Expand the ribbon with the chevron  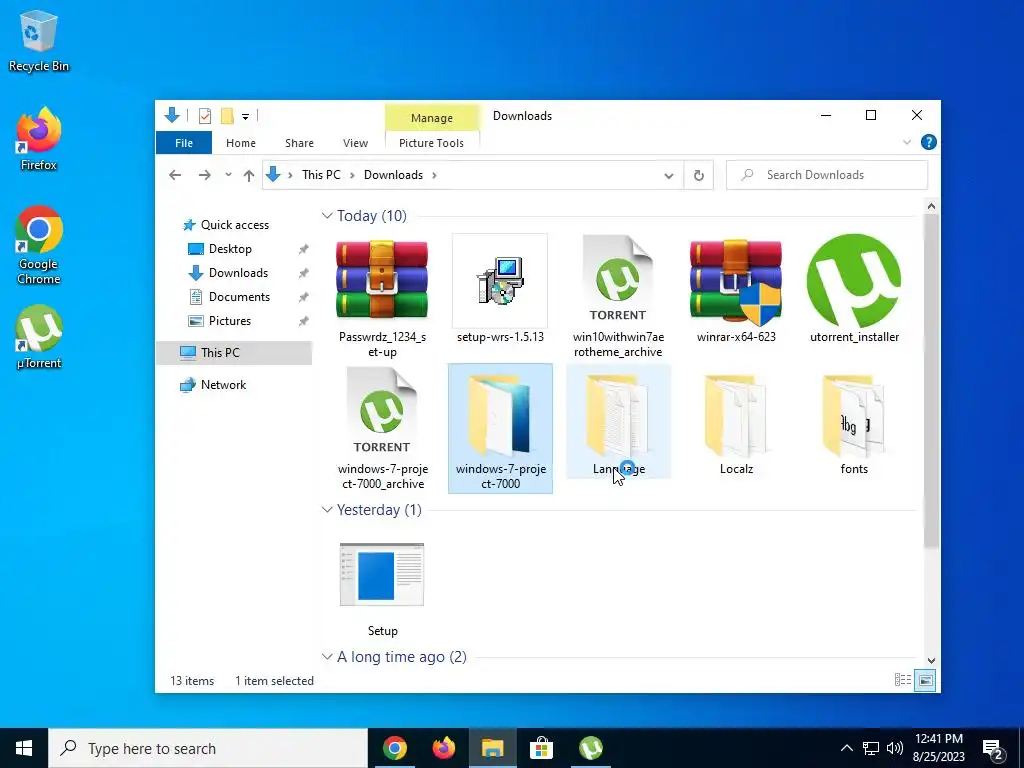pos(906,142)
